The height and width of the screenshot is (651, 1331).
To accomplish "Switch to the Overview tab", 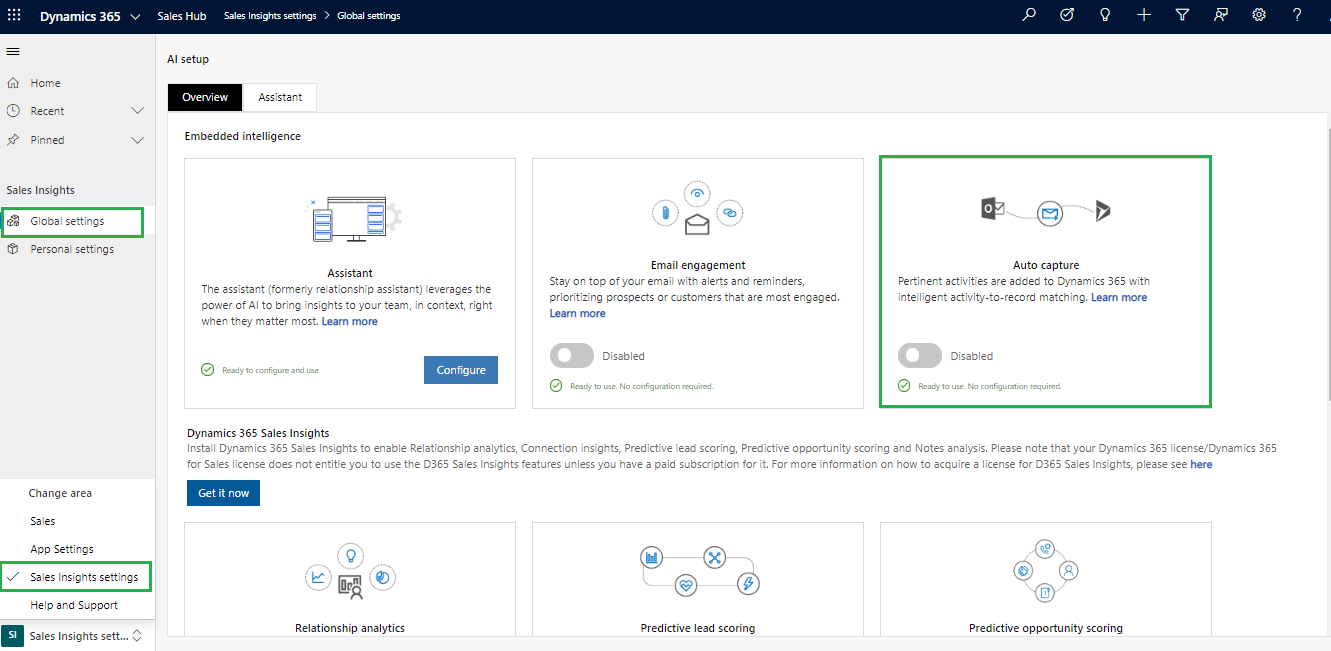I will point(205,97).
